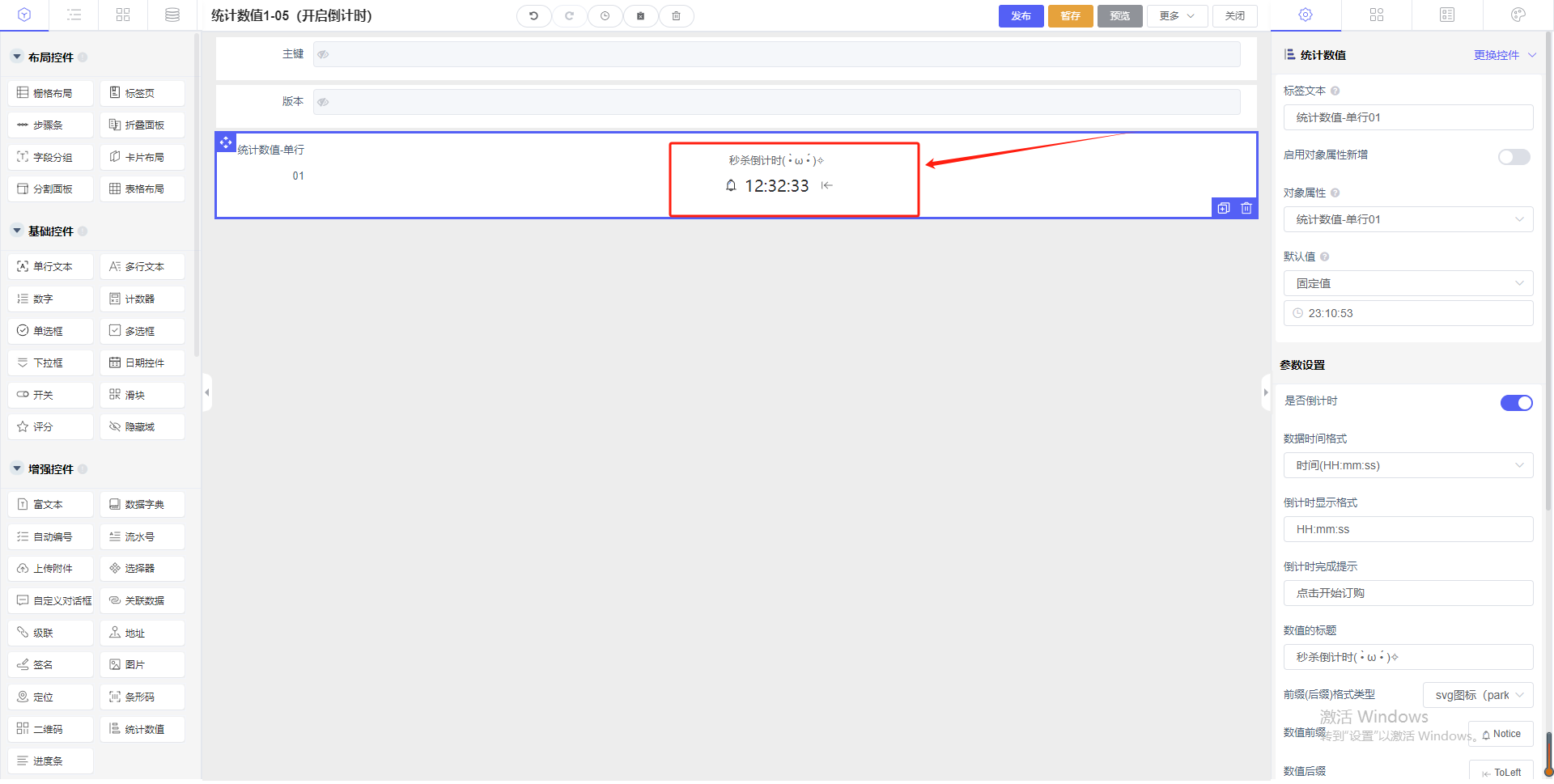Screen dimensions: 1554x784
Task: Delete the selected 统计数值 widget on canvas
Action: point(1246,209)
